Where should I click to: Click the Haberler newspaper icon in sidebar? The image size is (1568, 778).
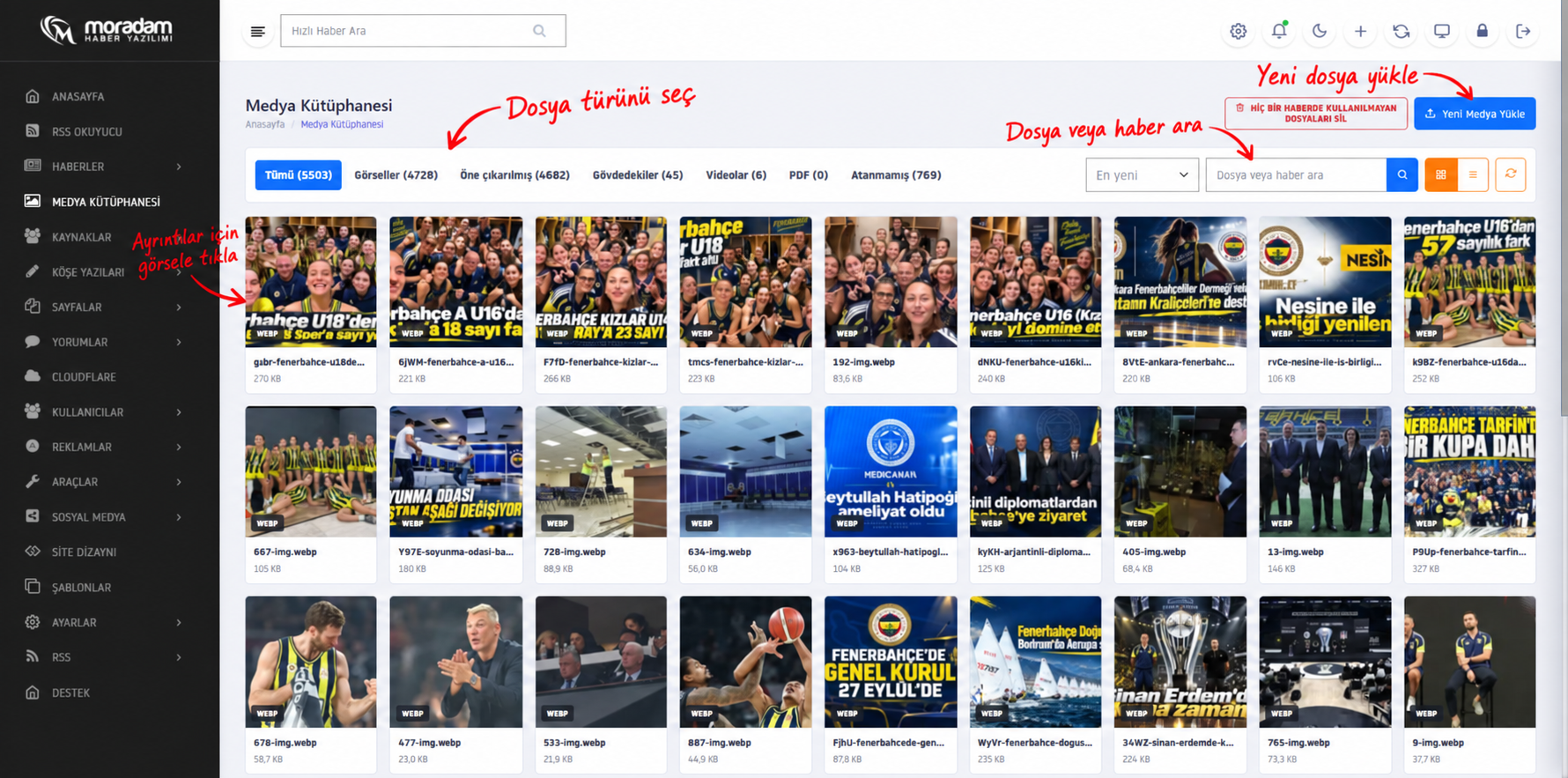(x=33, y=166)
